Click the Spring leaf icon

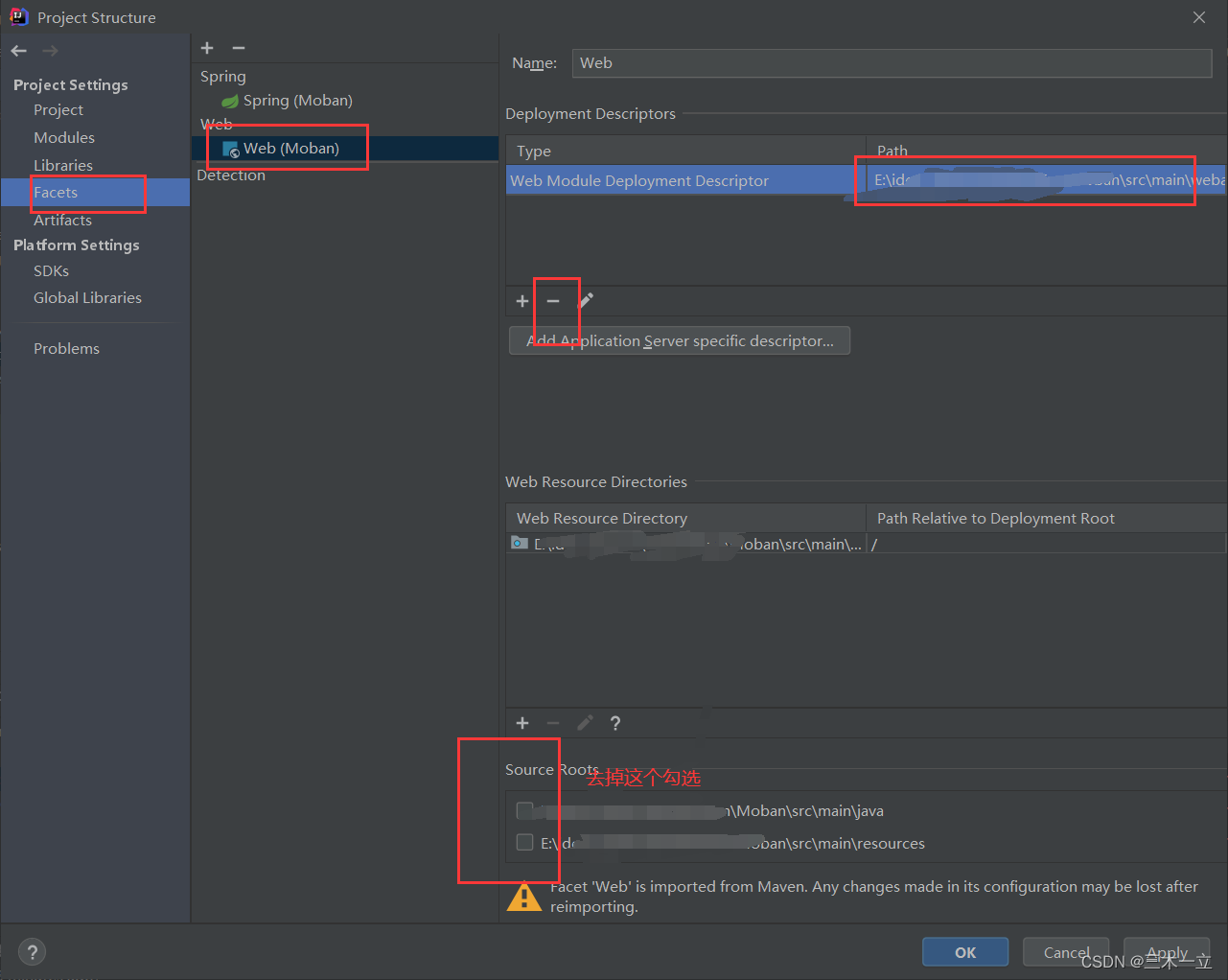[230, 101]
